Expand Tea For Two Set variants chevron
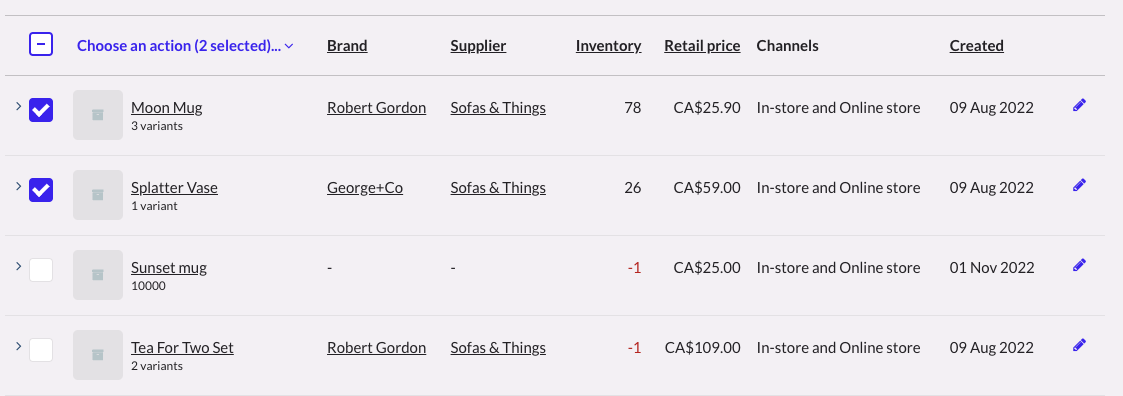 click(x=19, y=347)
